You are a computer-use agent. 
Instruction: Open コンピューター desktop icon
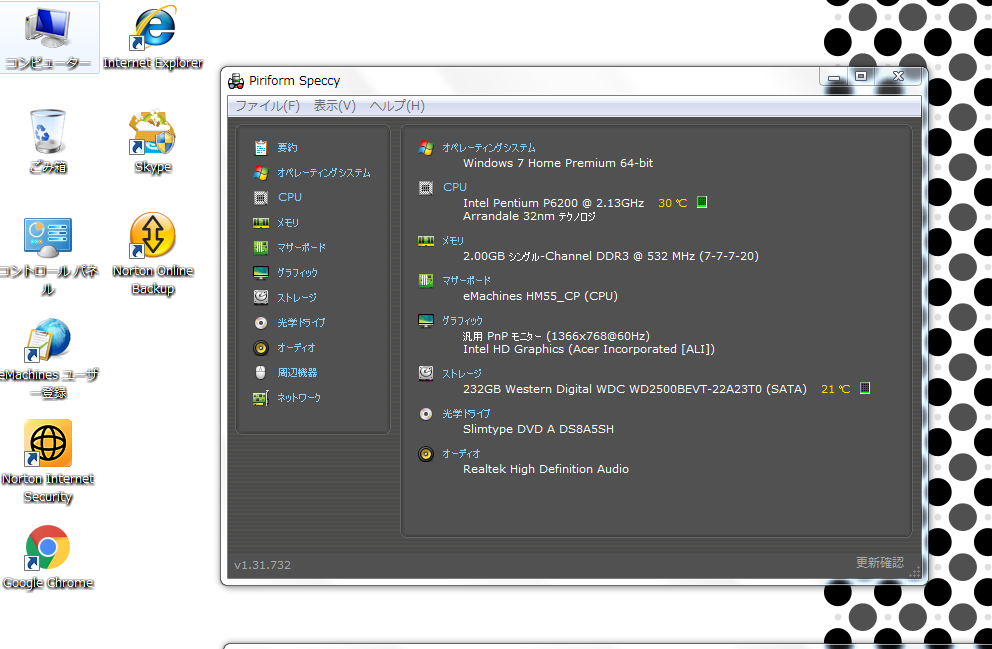(49, 37)
